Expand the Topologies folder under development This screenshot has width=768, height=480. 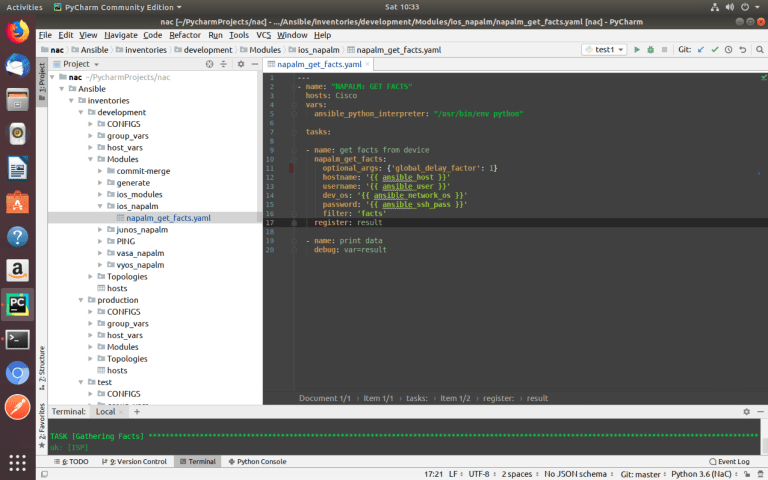(x=91, y=277)
